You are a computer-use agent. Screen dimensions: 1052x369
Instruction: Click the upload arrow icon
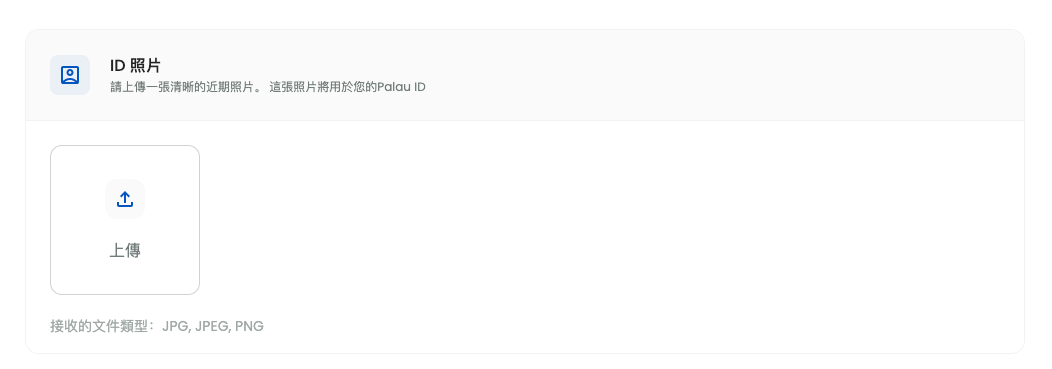125,199
